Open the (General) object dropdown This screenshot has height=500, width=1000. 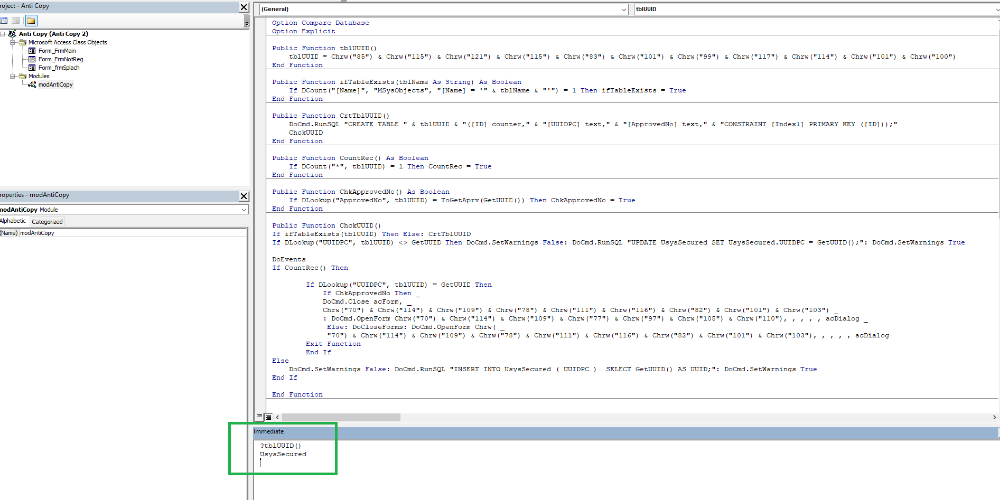624,10
